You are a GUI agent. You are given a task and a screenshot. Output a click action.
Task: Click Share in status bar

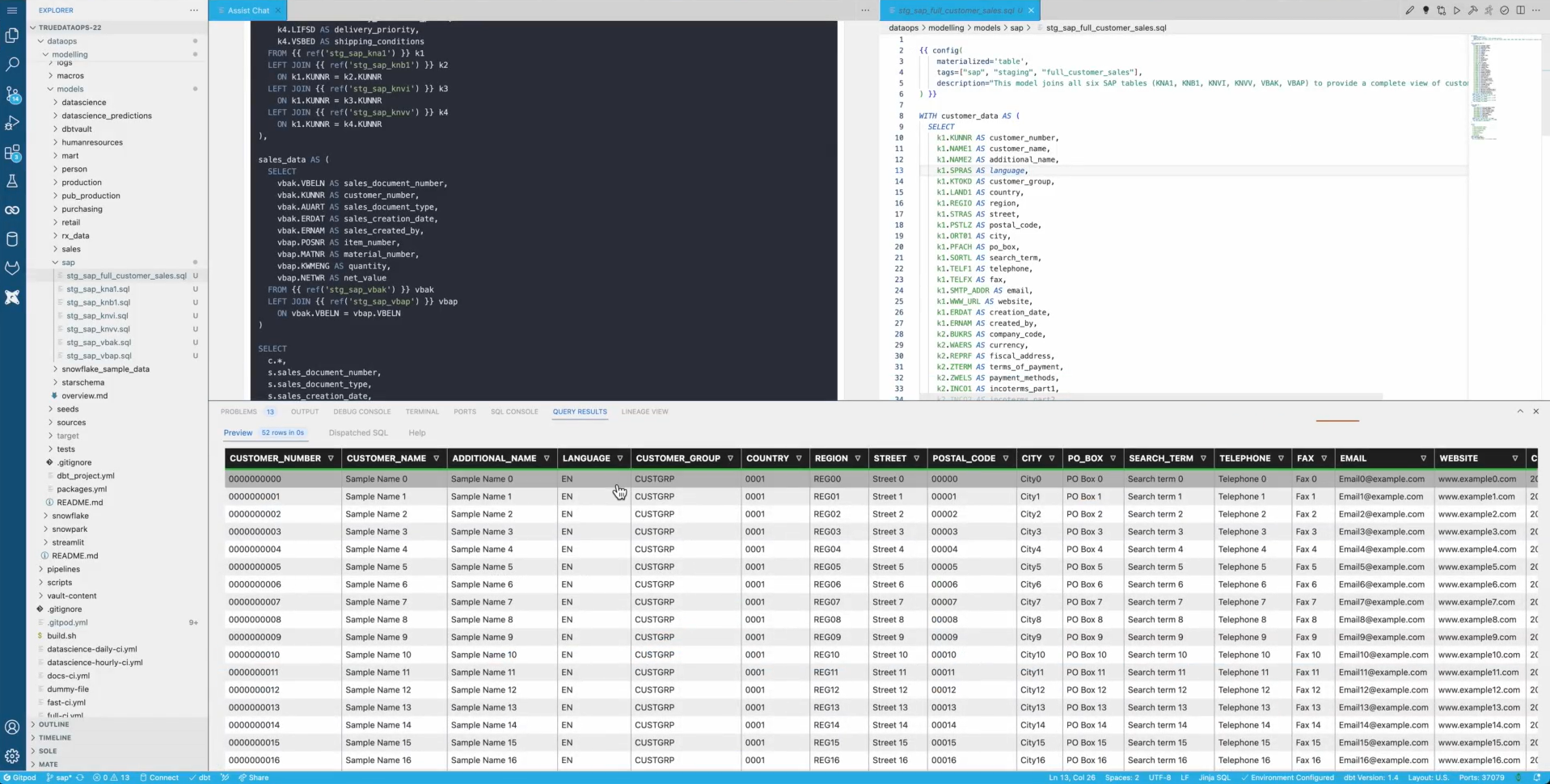[253, 778]
